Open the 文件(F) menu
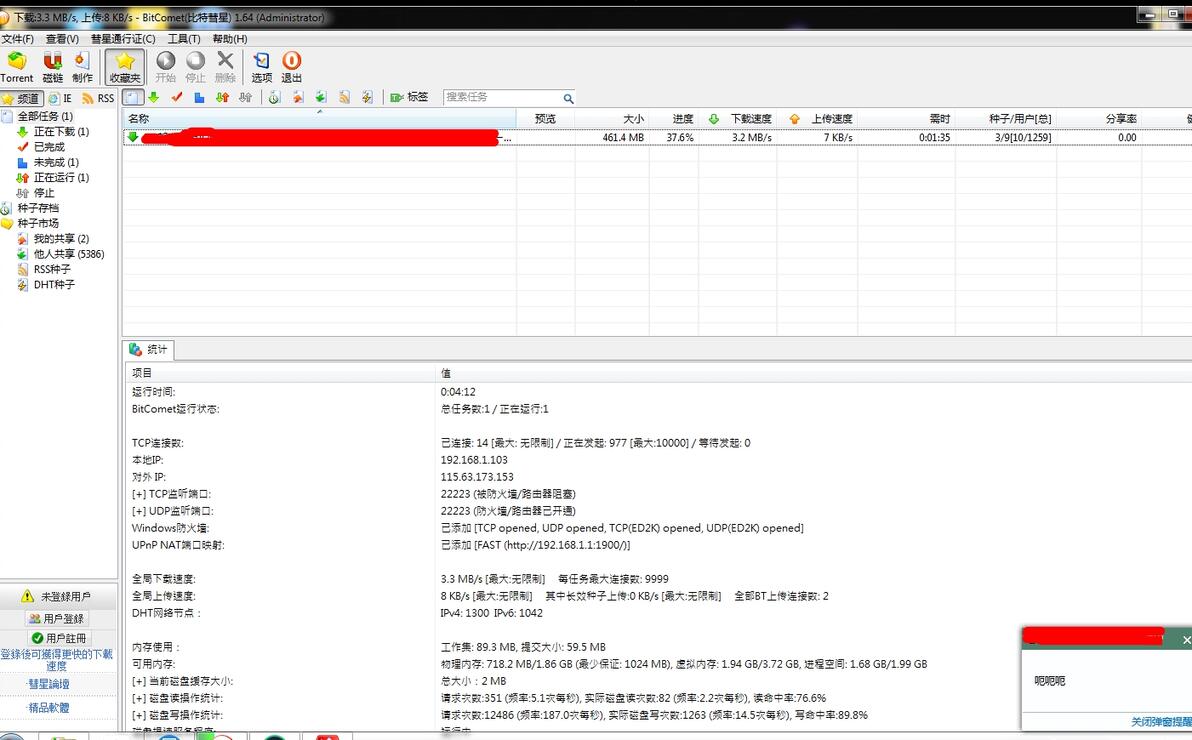The width and height of the screenshot is (1192, 740). click(x=17, y=39)
